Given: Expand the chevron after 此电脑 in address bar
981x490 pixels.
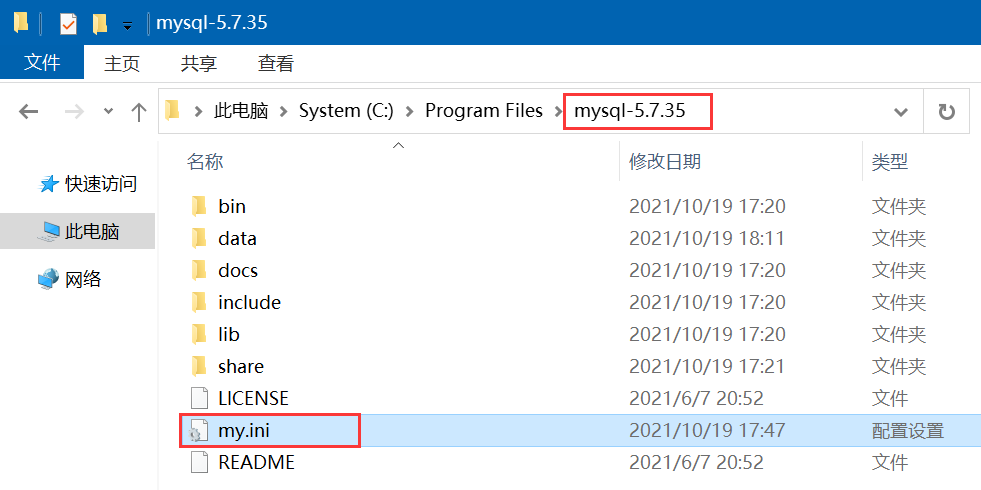Looking at the screenshot, I should (284, 112).
